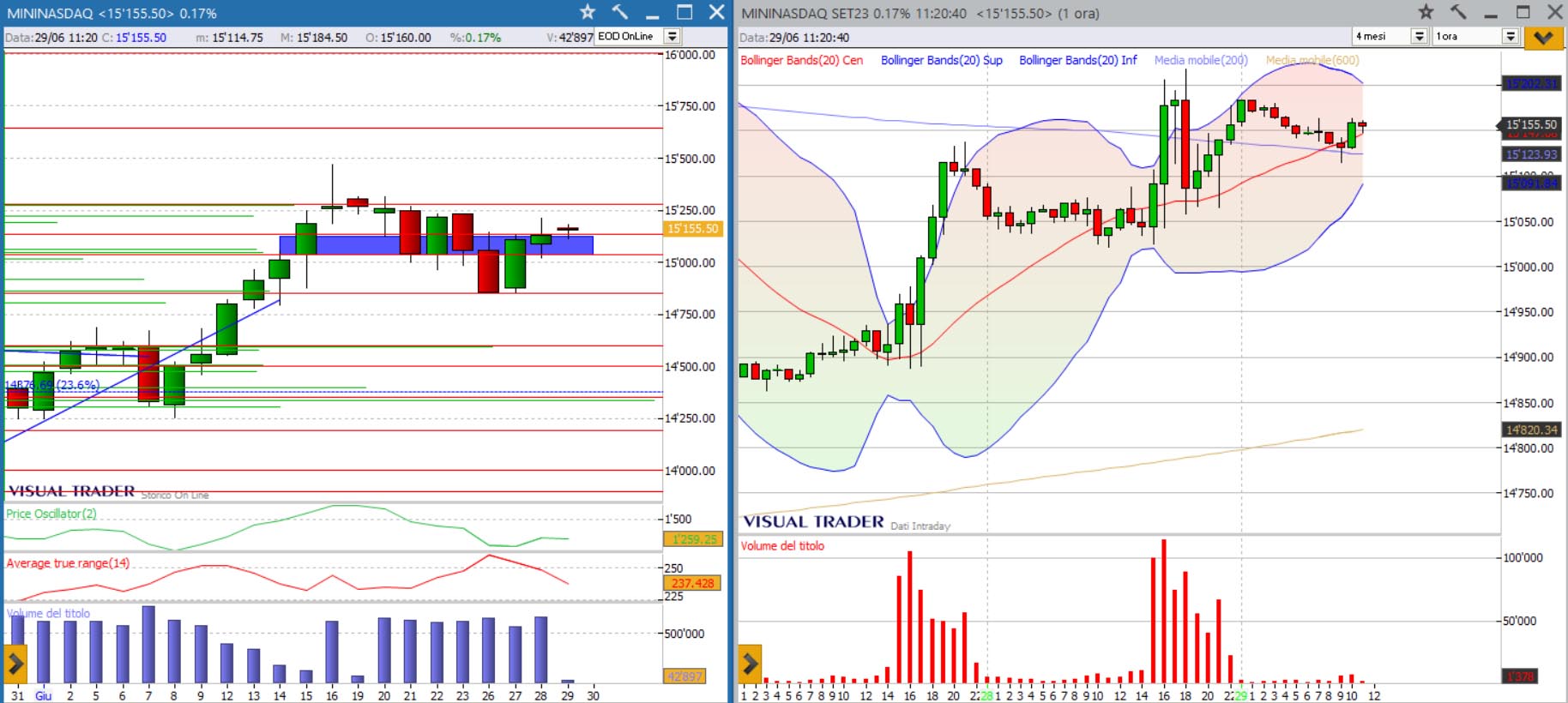Screen dimensions: 1568x703
Task: Maximize the left MININASDAQ daily chart window
Action: pos(684,12)
